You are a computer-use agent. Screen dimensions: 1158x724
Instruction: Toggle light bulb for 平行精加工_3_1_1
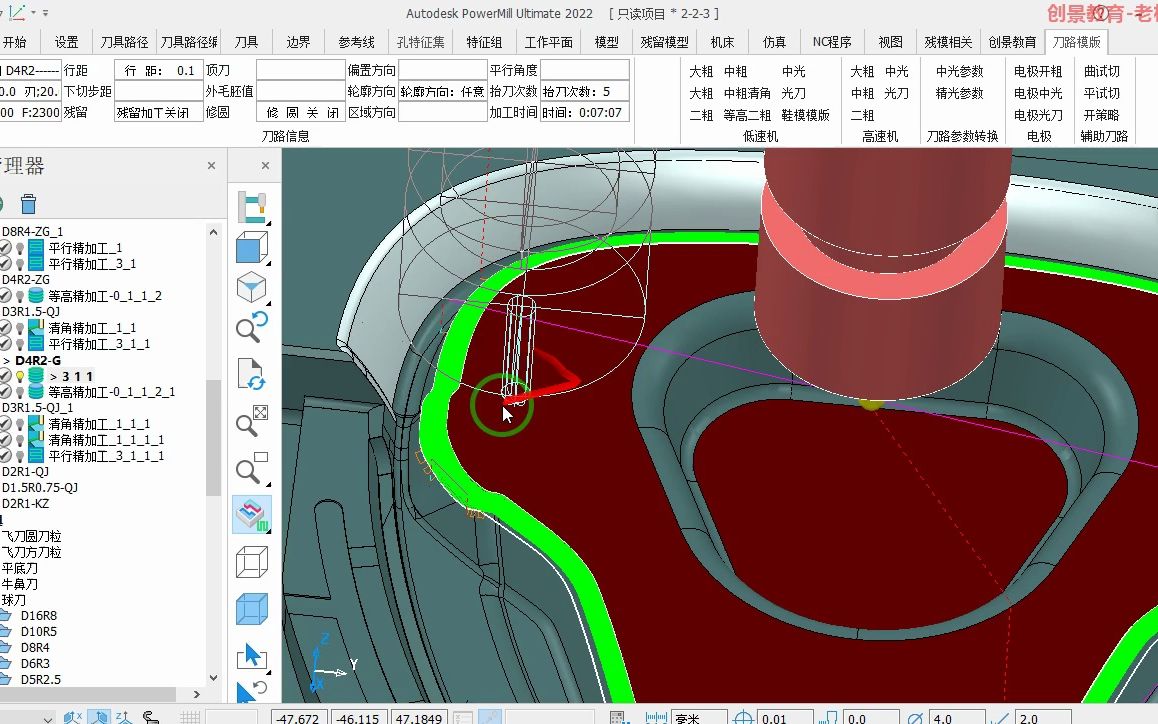pos(20,344)
